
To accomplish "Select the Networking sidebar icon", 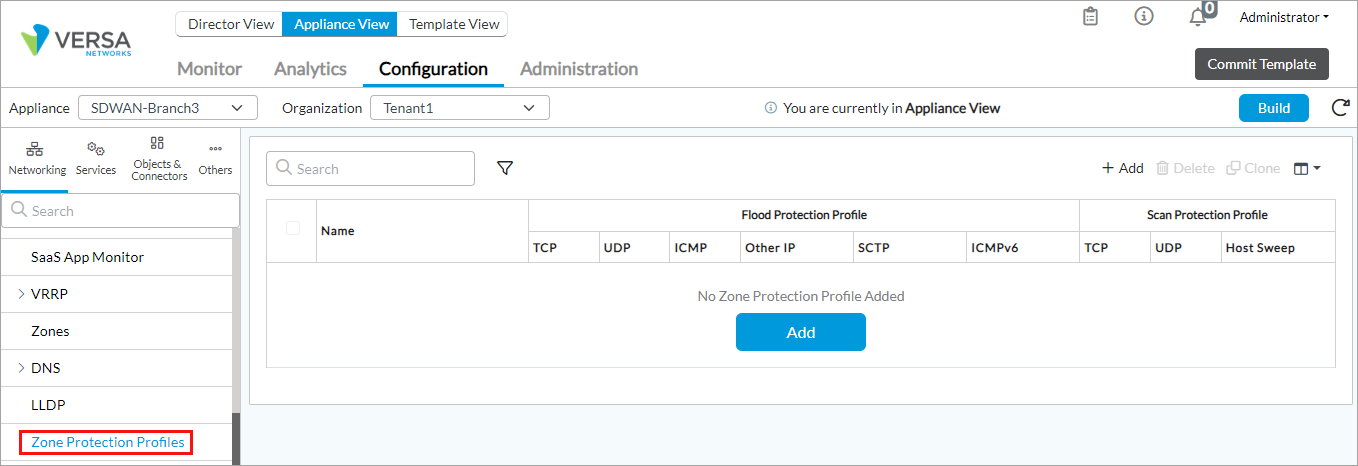I will 37,158.
